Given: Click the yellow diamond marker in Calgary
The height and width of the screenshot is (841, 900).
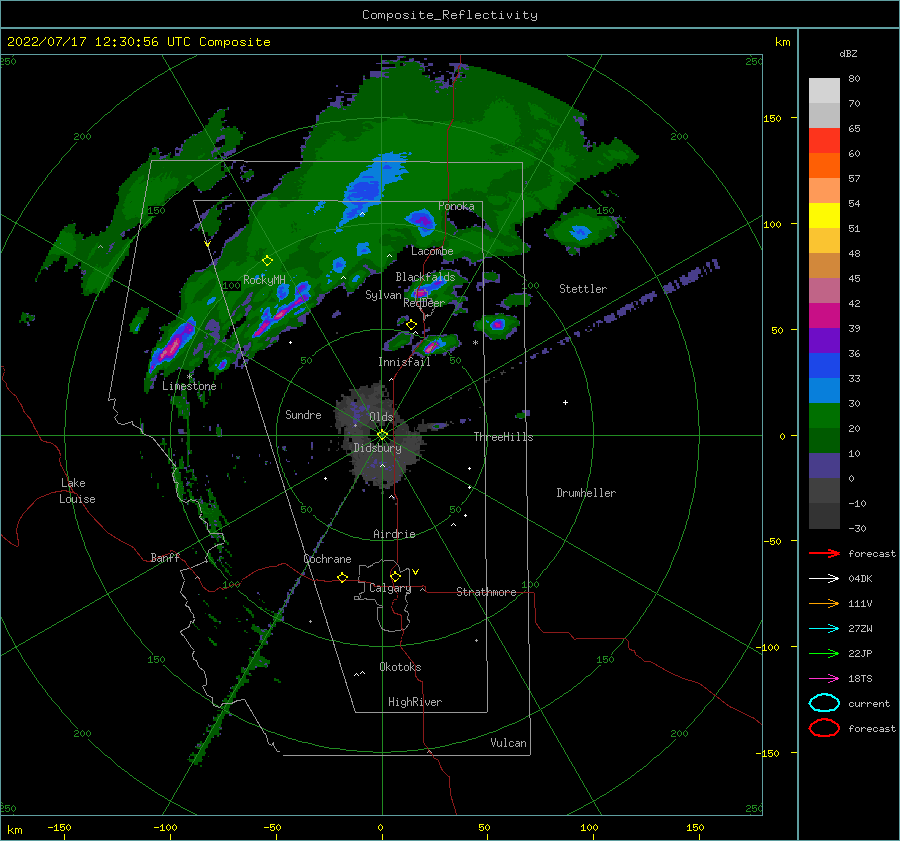Looking at the screenshot, I should (395, 576).
